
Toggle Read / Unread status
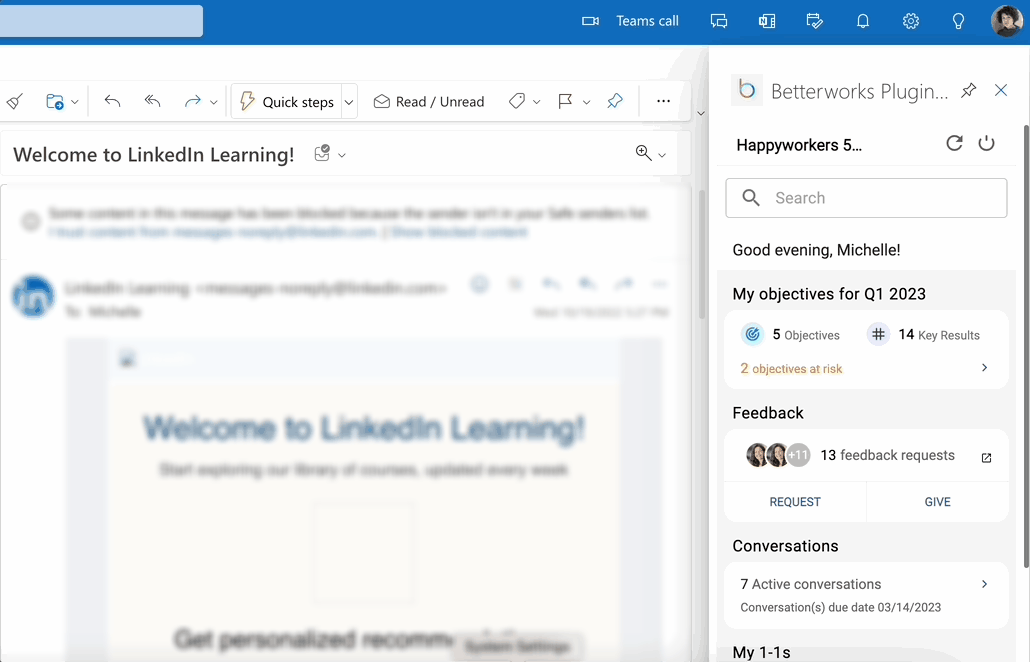coord(429,101)
